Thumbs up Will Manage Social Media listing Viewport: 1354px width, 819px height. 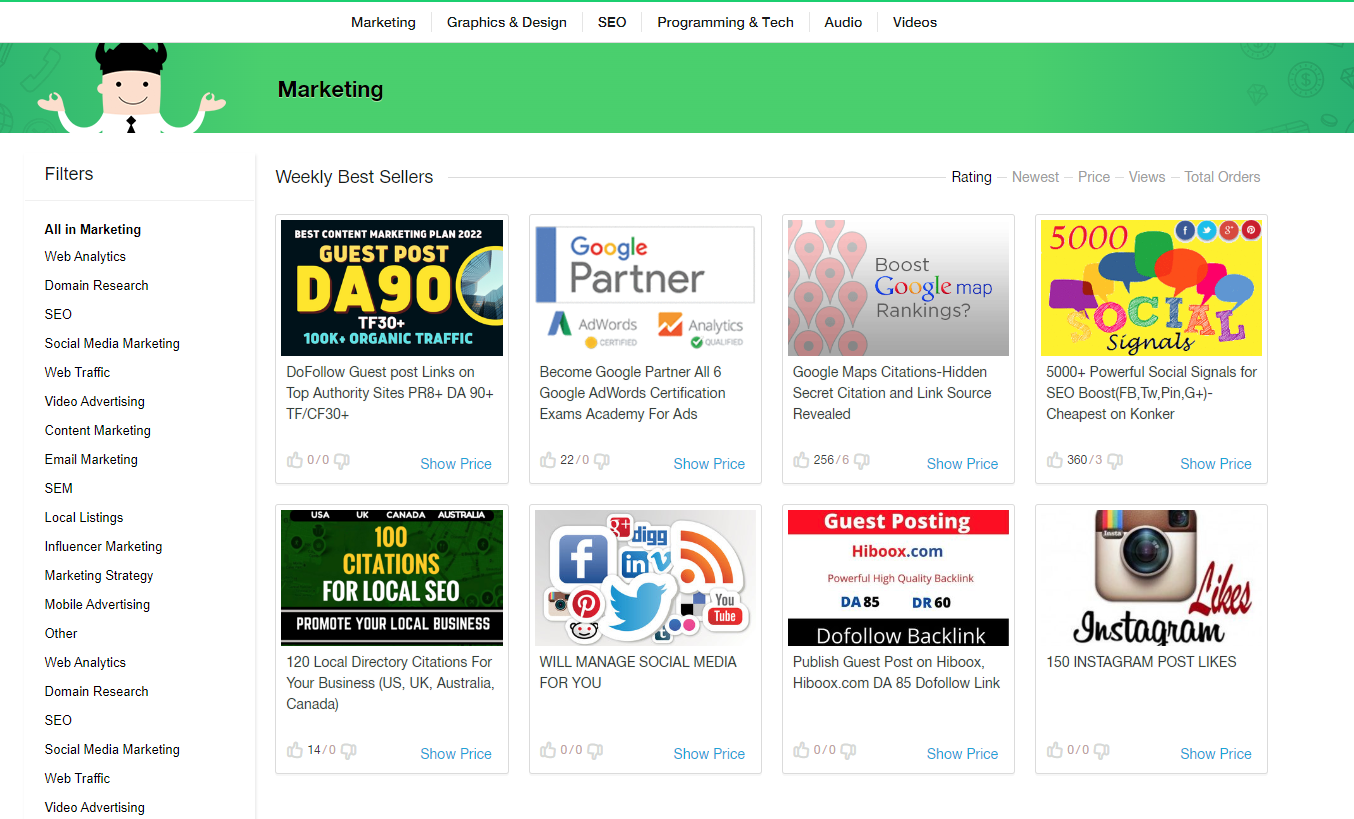(548, 751)
